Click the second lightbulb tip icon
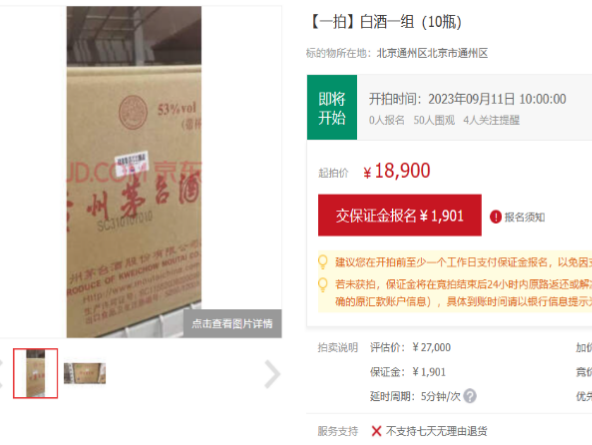592x445 pixels. pyautogui.click(x=323, y=284)
